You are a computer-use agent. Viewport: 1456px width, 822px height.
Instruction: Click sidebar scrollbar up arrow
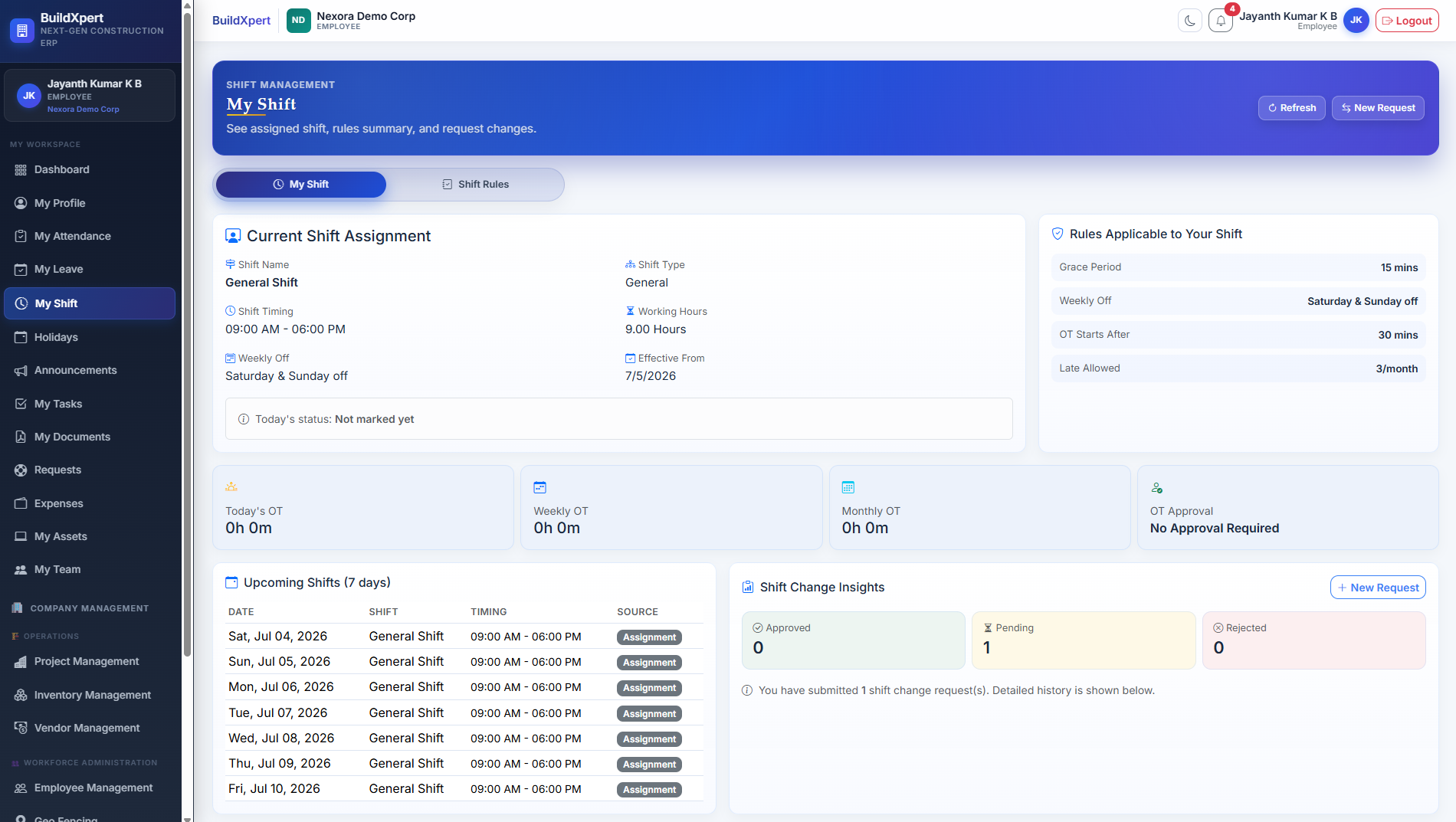[188, 5]
